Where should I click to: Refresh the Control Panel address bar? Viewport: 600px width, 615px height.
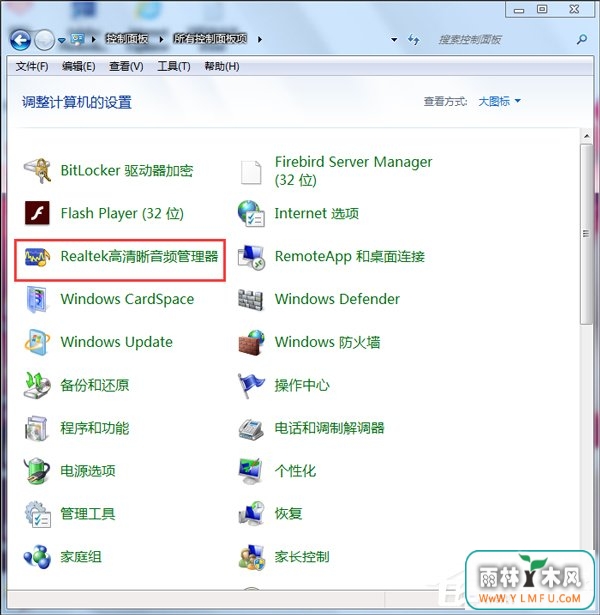tap(413, 39)
